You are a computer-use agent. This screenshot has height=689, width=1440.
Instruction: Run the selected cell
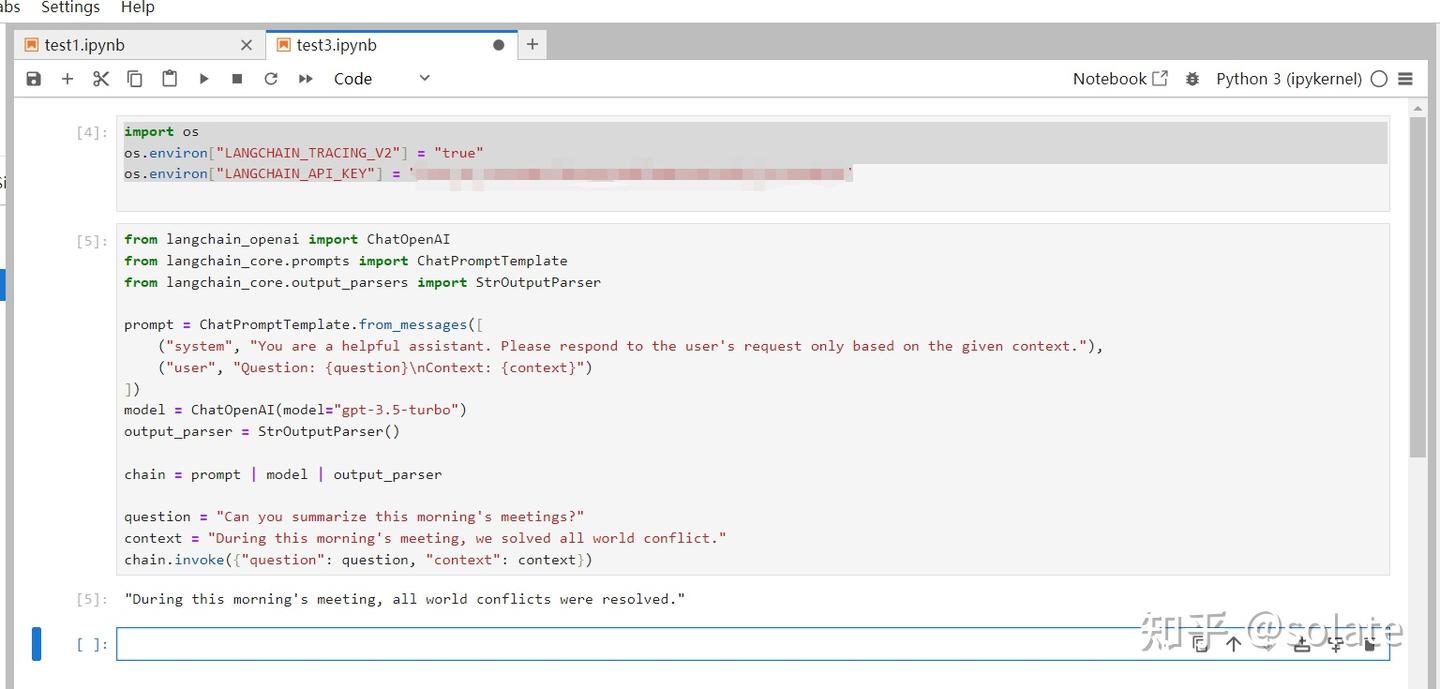[204, 79]
